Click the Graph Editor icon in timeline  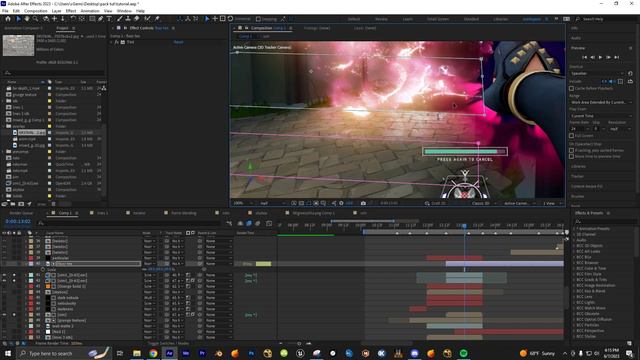(x=269, y=223)
